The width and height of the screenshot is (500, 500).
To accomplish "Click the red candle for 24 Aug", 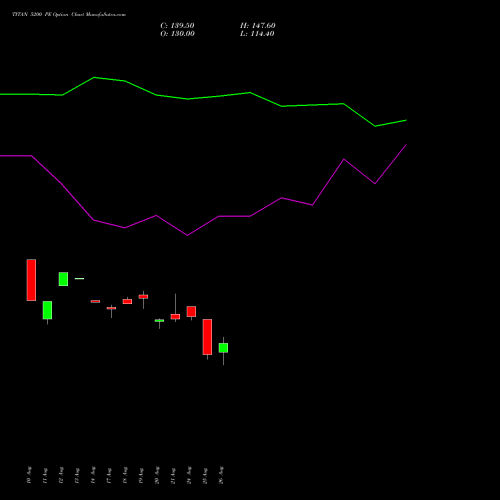I will click(191, 311).
